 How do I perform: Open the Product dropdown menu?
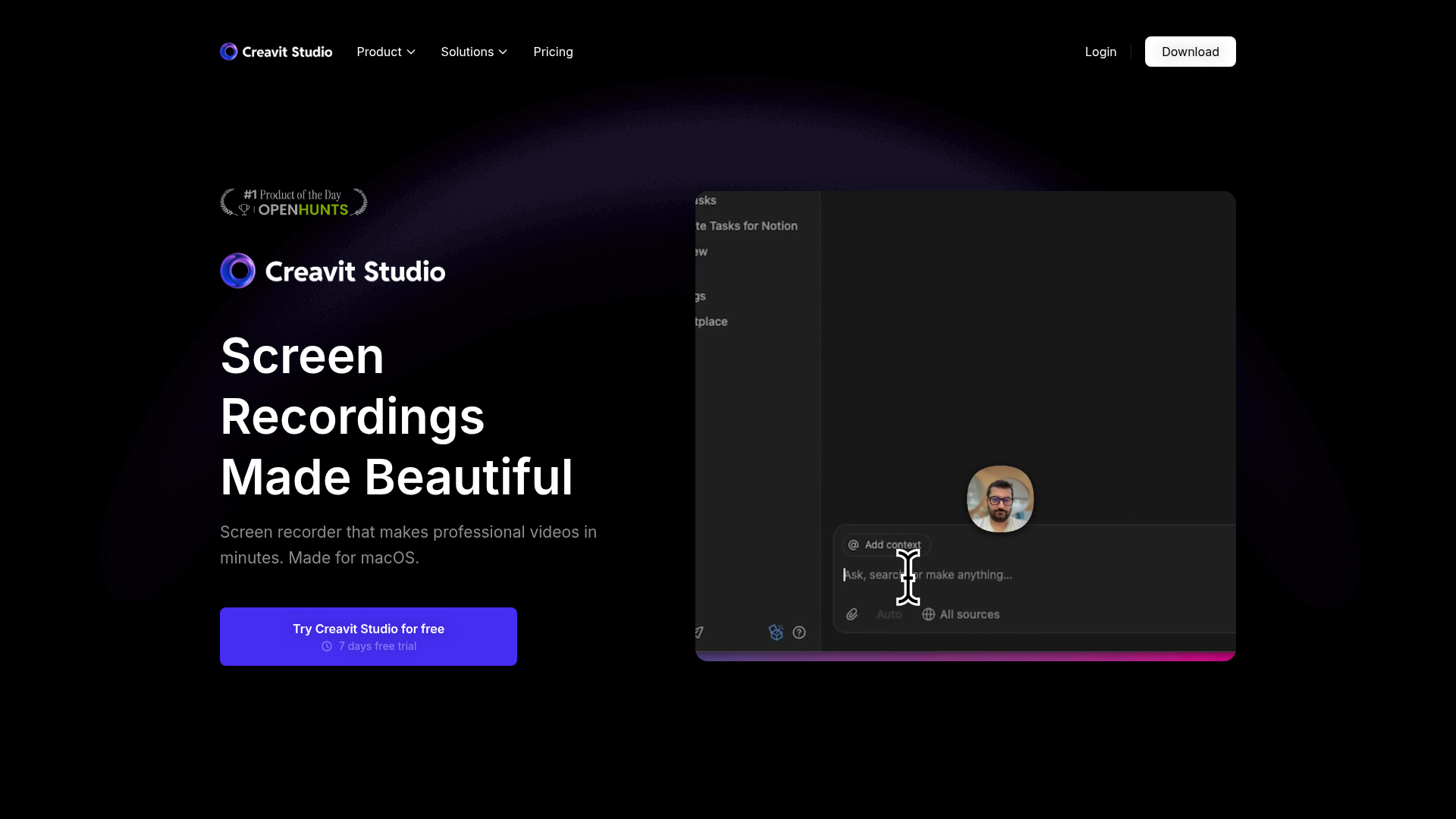point(385,52)
